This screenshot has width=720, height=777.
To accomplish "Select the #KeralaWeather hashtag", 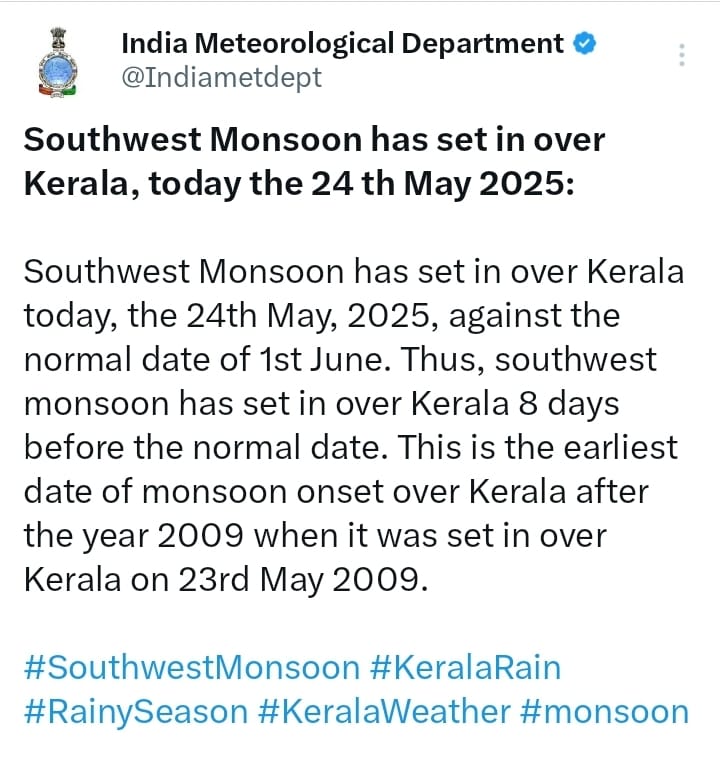I will (x=384, y=712).
